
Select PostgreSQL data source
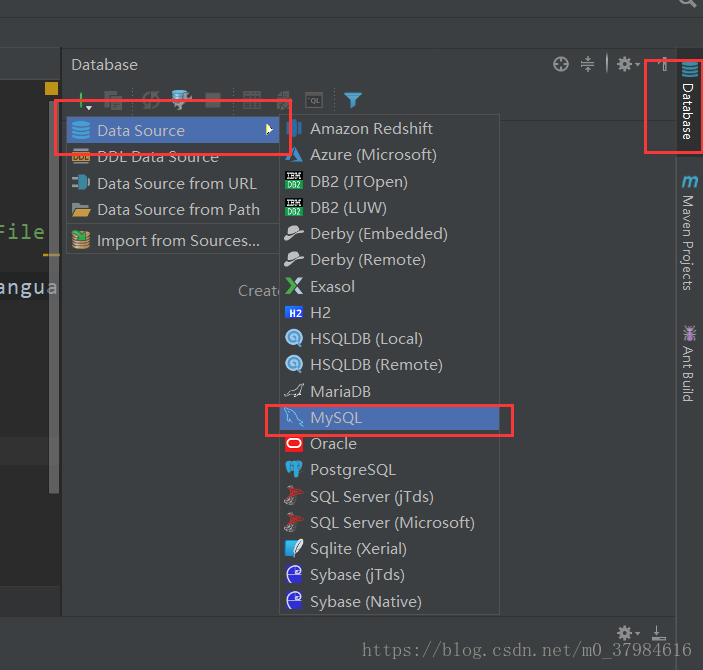[389, 470]
